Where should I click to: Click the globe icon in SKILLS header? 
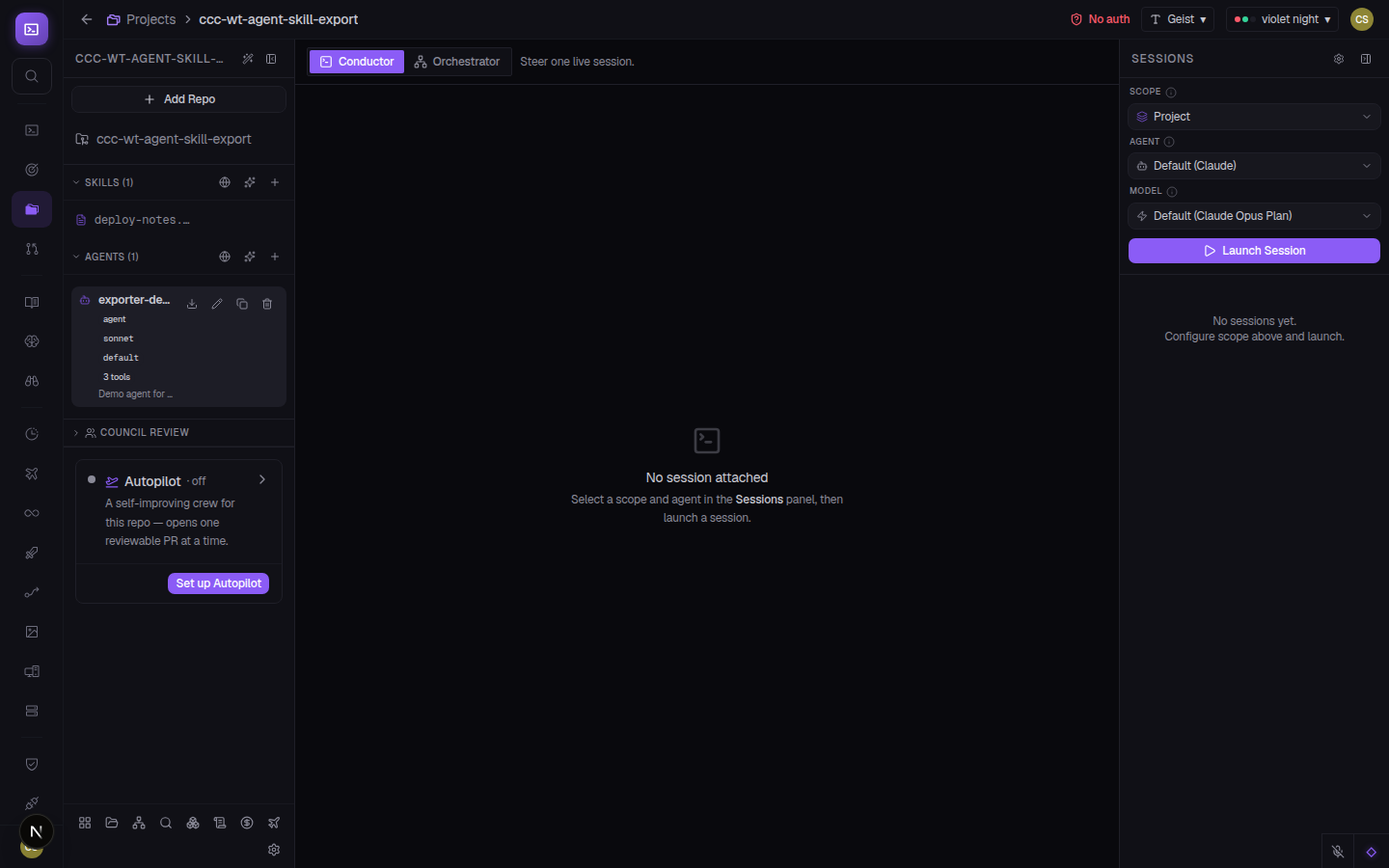225,182
